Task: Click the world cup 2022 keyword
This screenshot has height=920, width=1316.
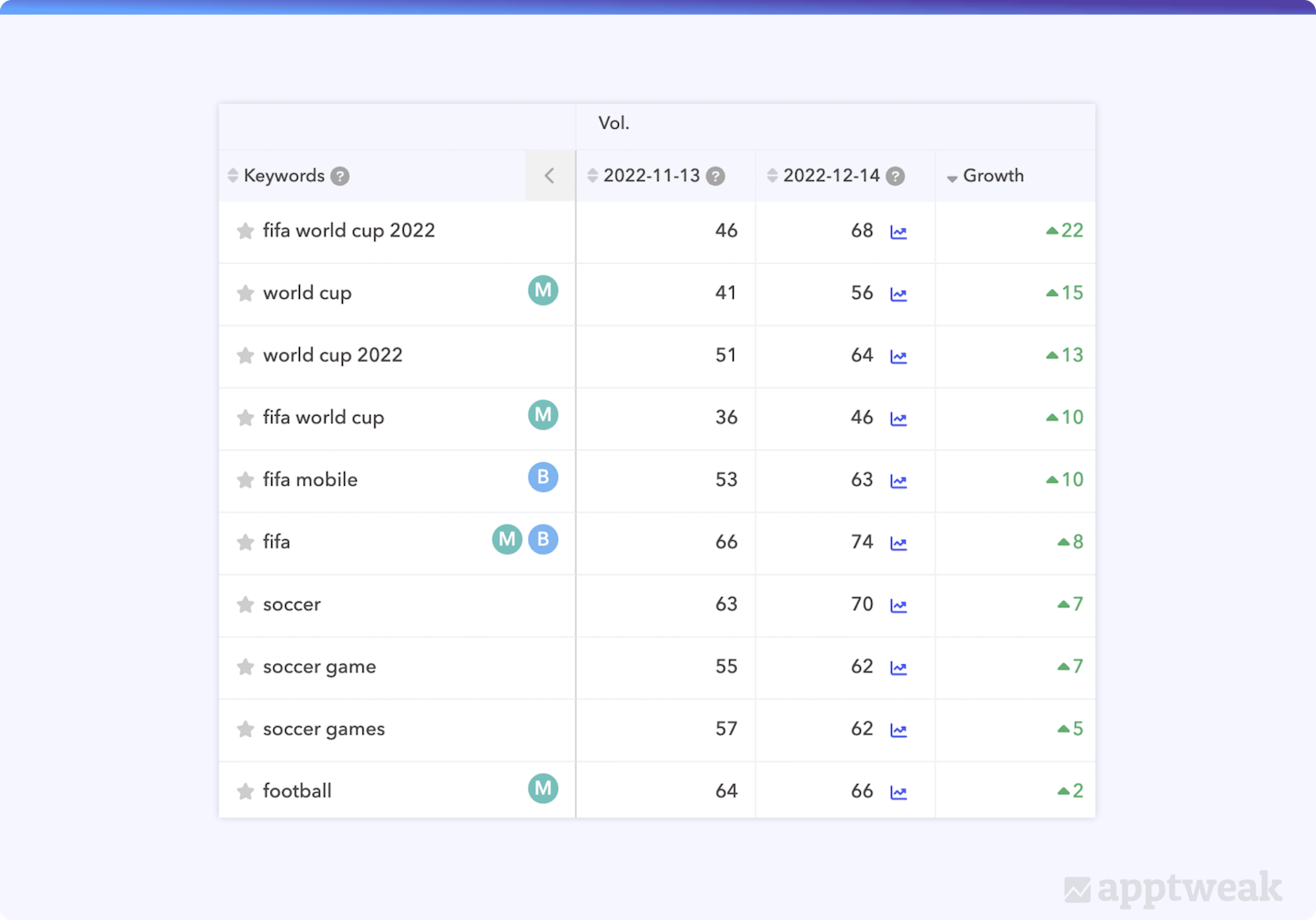Action: pyautogui.click(x=332, y=355)
